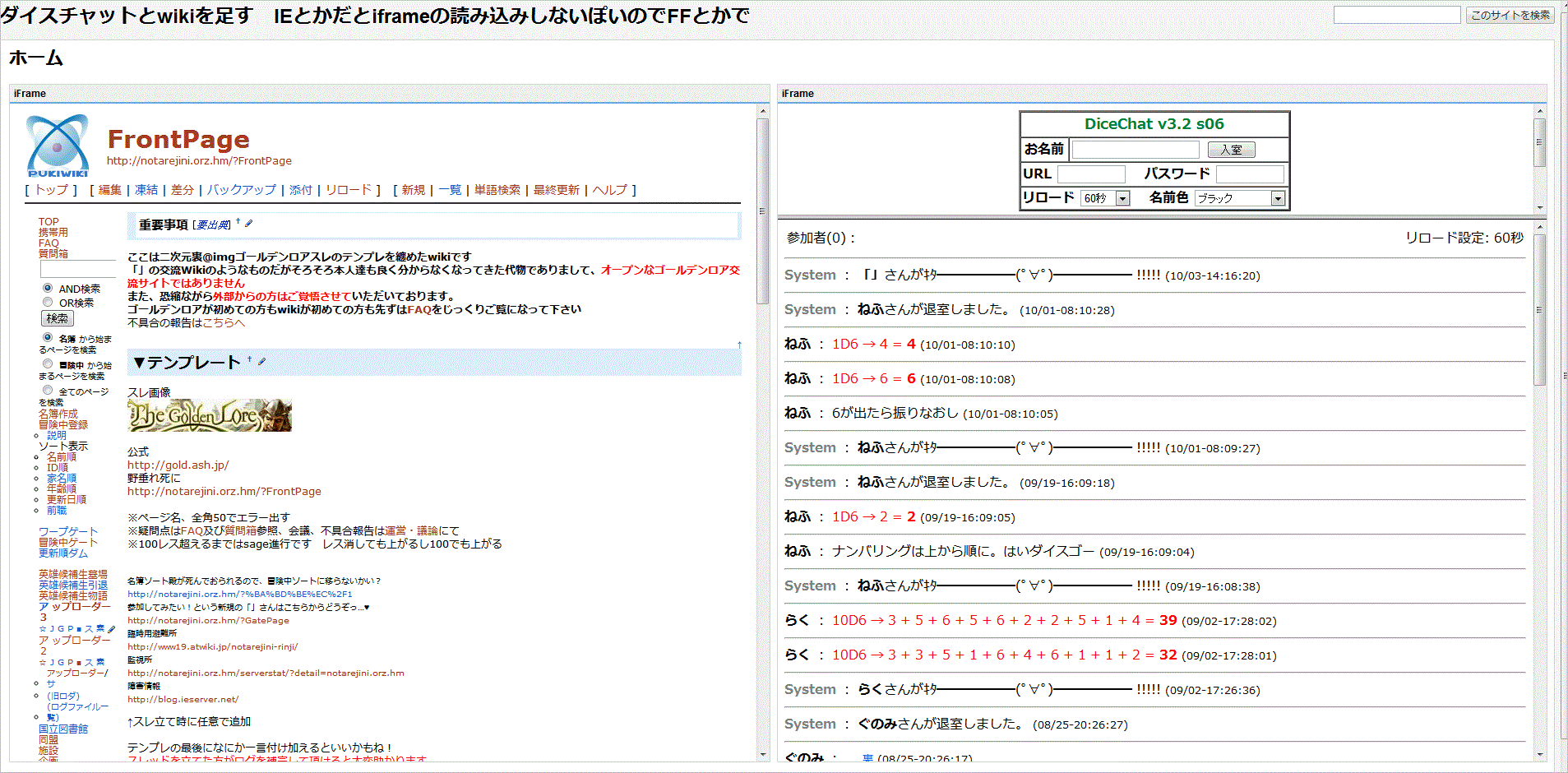This screenshot has height=773, width=1568.
Task: Open the リロード 60秒 dropdown
Action: [1105, 198]
